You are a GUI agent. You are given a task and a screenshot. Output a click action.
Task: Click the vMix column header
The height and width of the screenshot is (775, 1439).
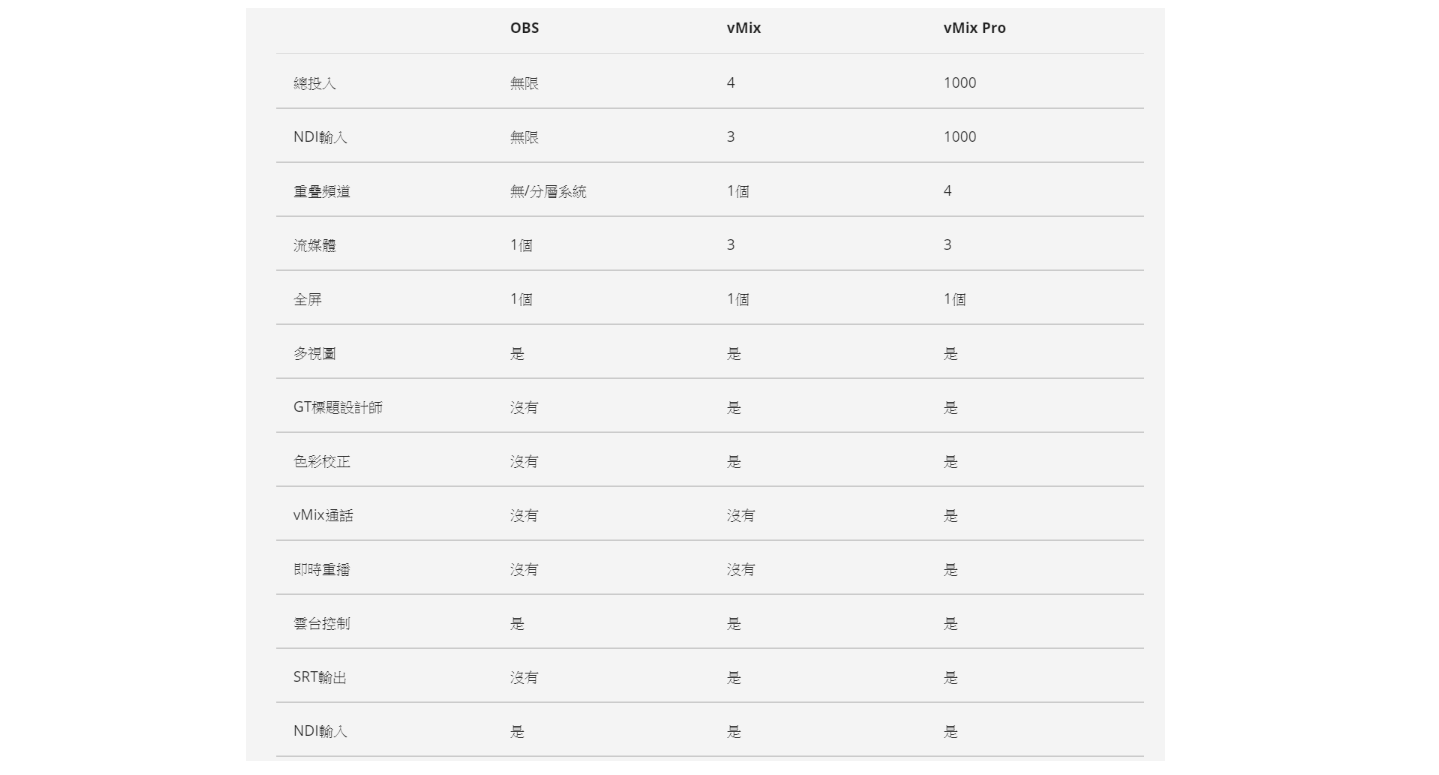743,28
